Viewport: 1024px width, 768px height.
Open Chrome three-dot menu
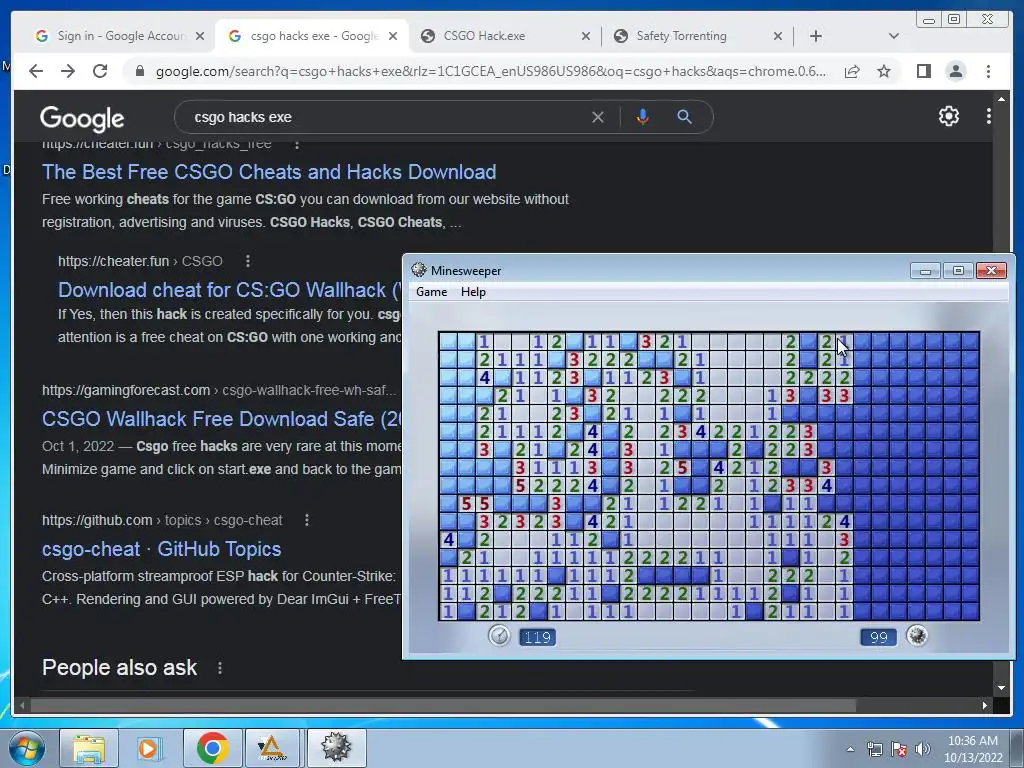(989, 71)
